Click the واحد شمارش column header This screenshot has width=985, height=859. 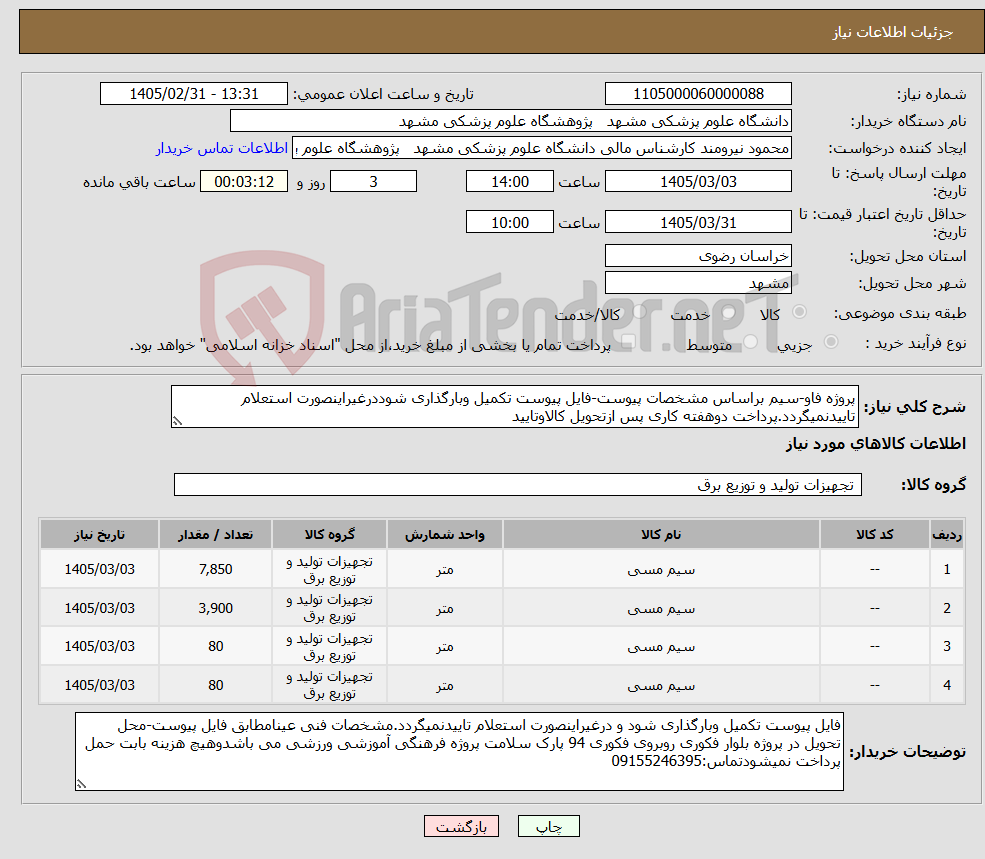click(445, 534)
